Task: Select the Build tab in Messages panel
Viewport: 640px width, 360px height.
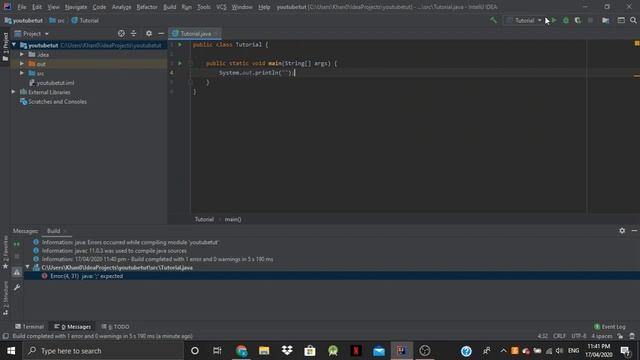Action: 53,231
